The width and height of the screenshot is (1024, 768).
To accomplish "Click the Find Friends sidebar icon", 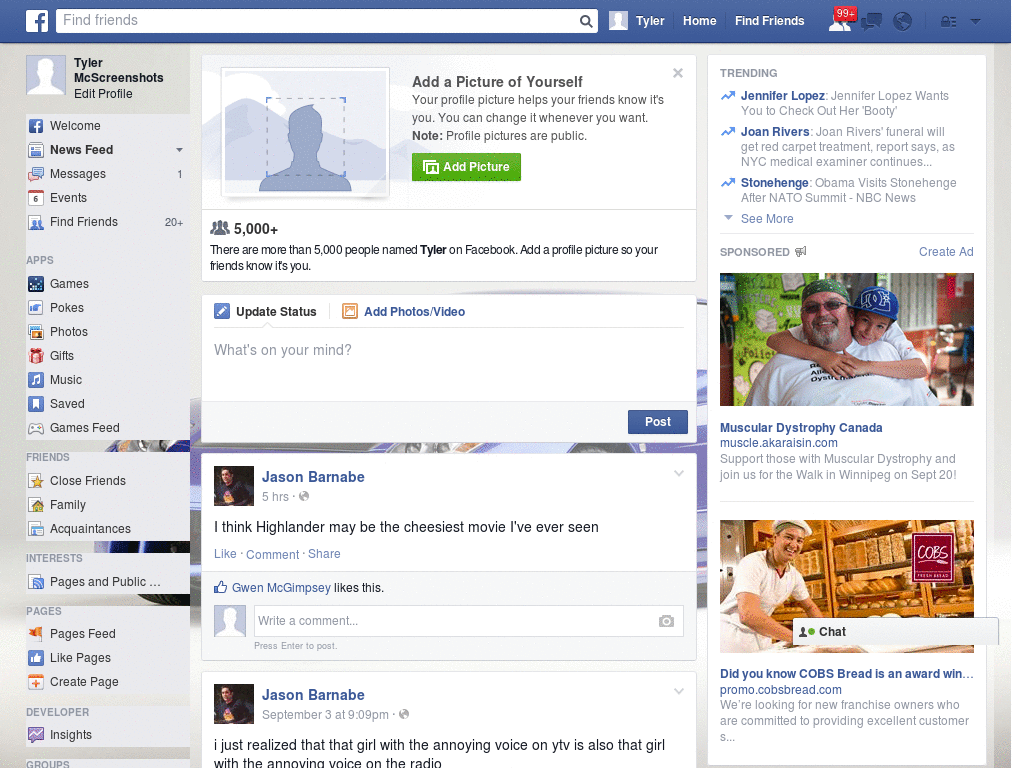I will [36, 222].
